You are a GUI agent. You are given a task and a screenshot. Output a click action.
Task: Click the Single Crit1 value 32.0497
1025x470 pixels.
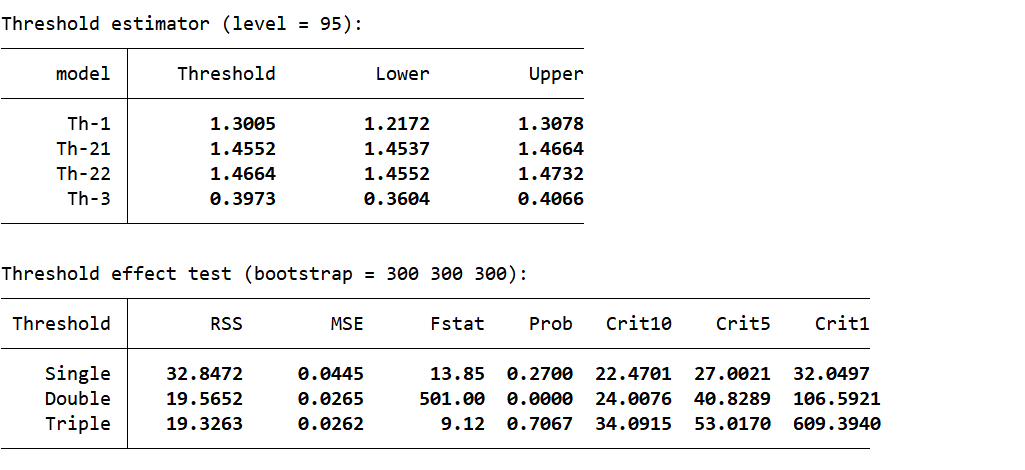[x=832, y=373]
